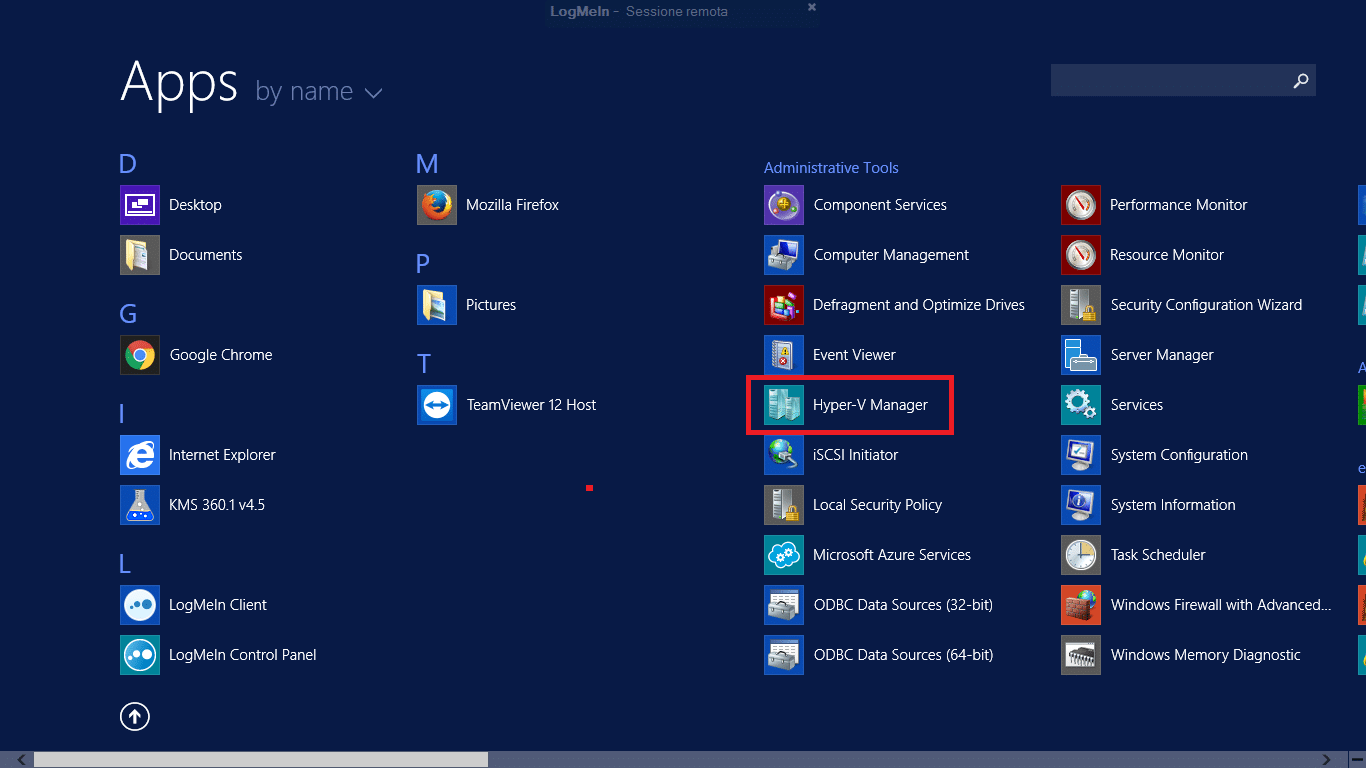
Task: Open the Performance Monitor icon
Action: tap(1081, 205)
